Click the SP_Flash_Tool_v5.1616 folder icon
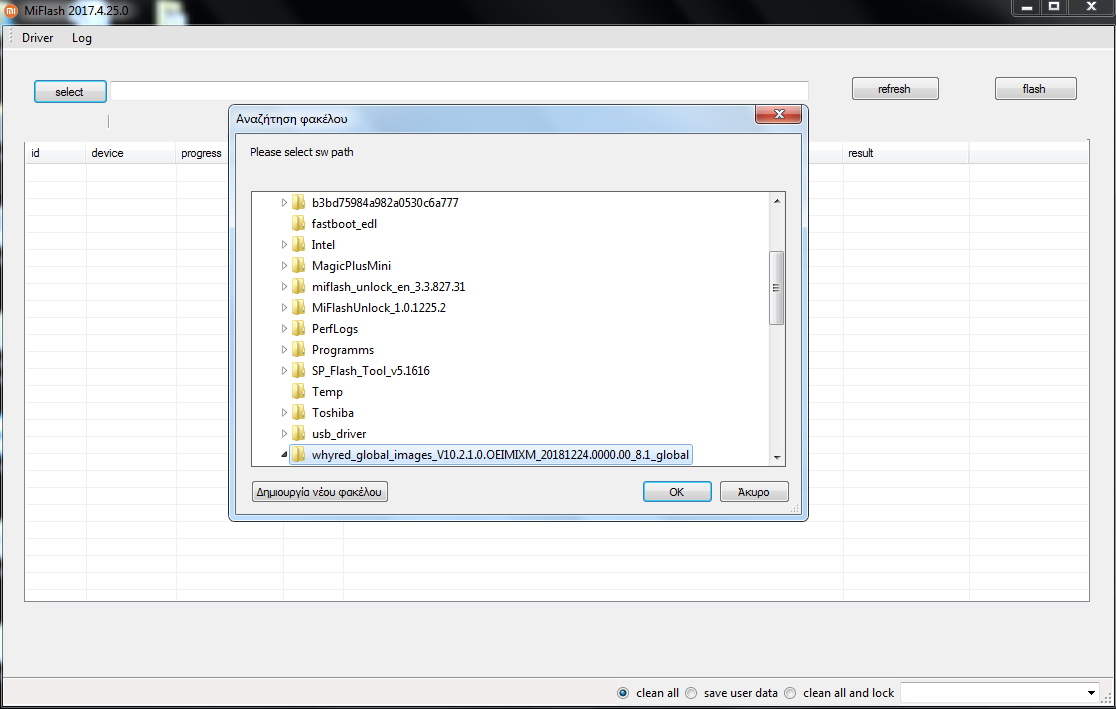 [299, 370]
